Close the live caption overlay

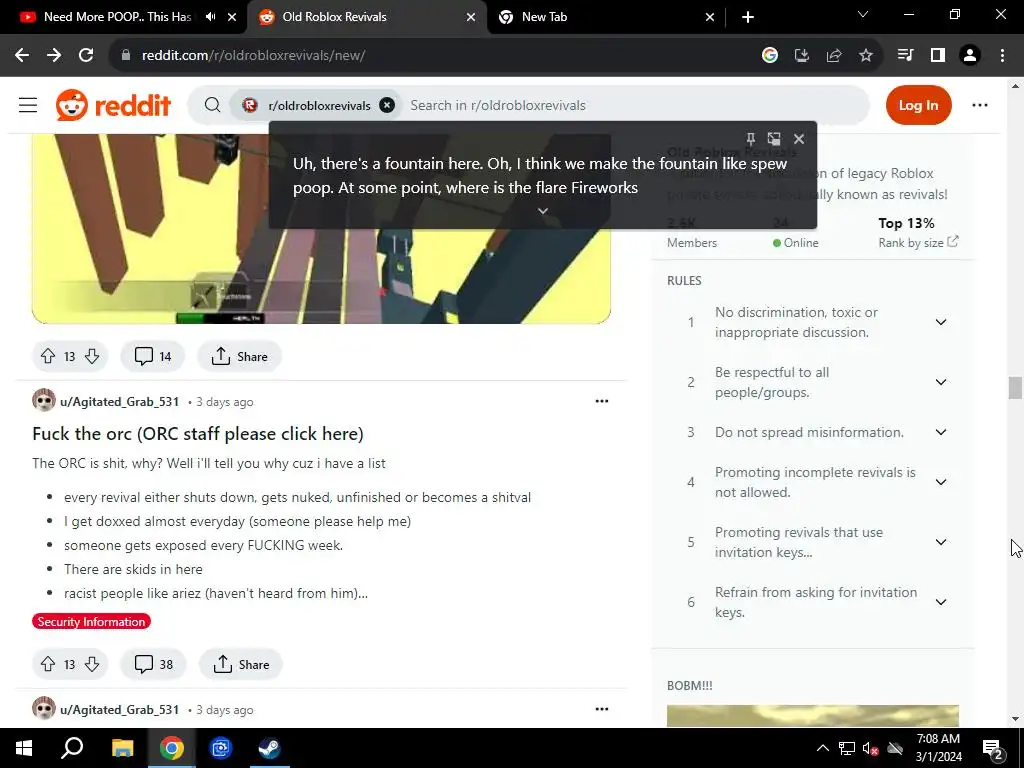[799, 138]
